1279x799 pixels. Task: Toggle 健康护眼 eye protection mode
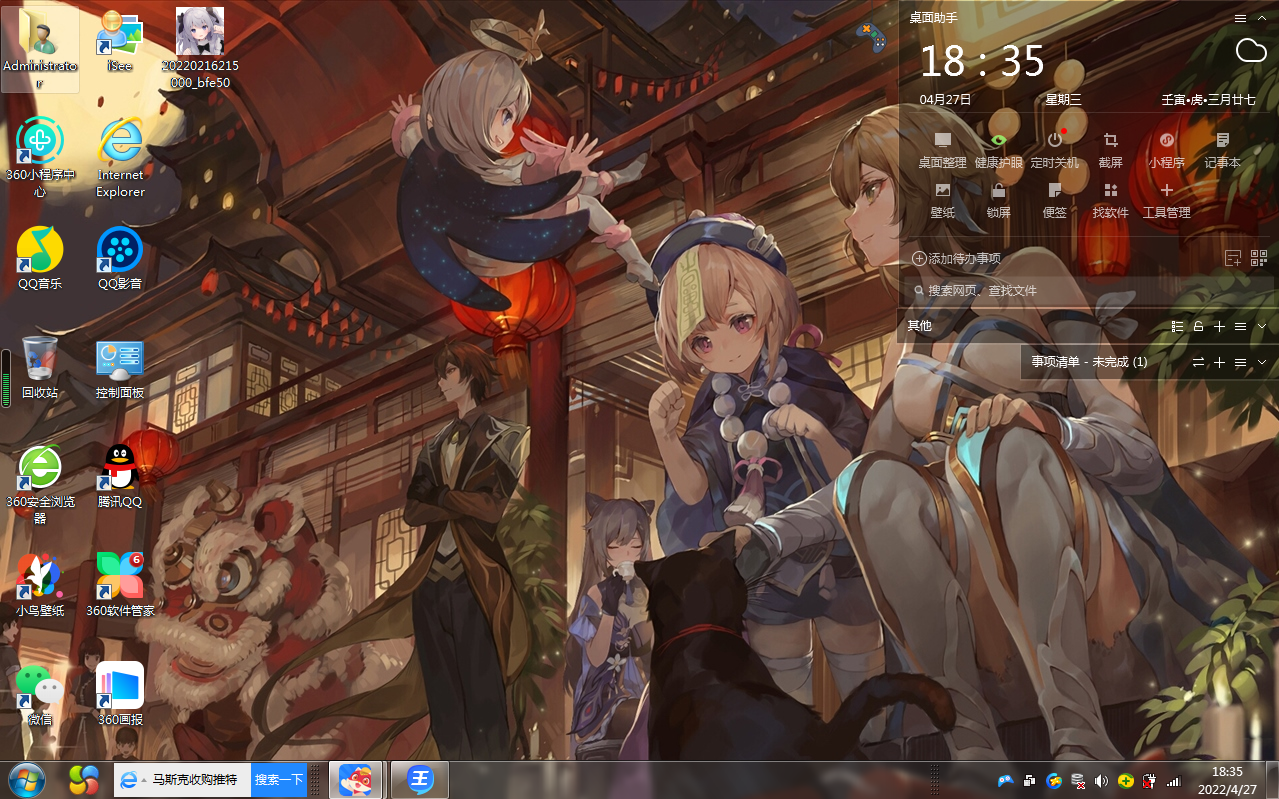pos(998,150)
